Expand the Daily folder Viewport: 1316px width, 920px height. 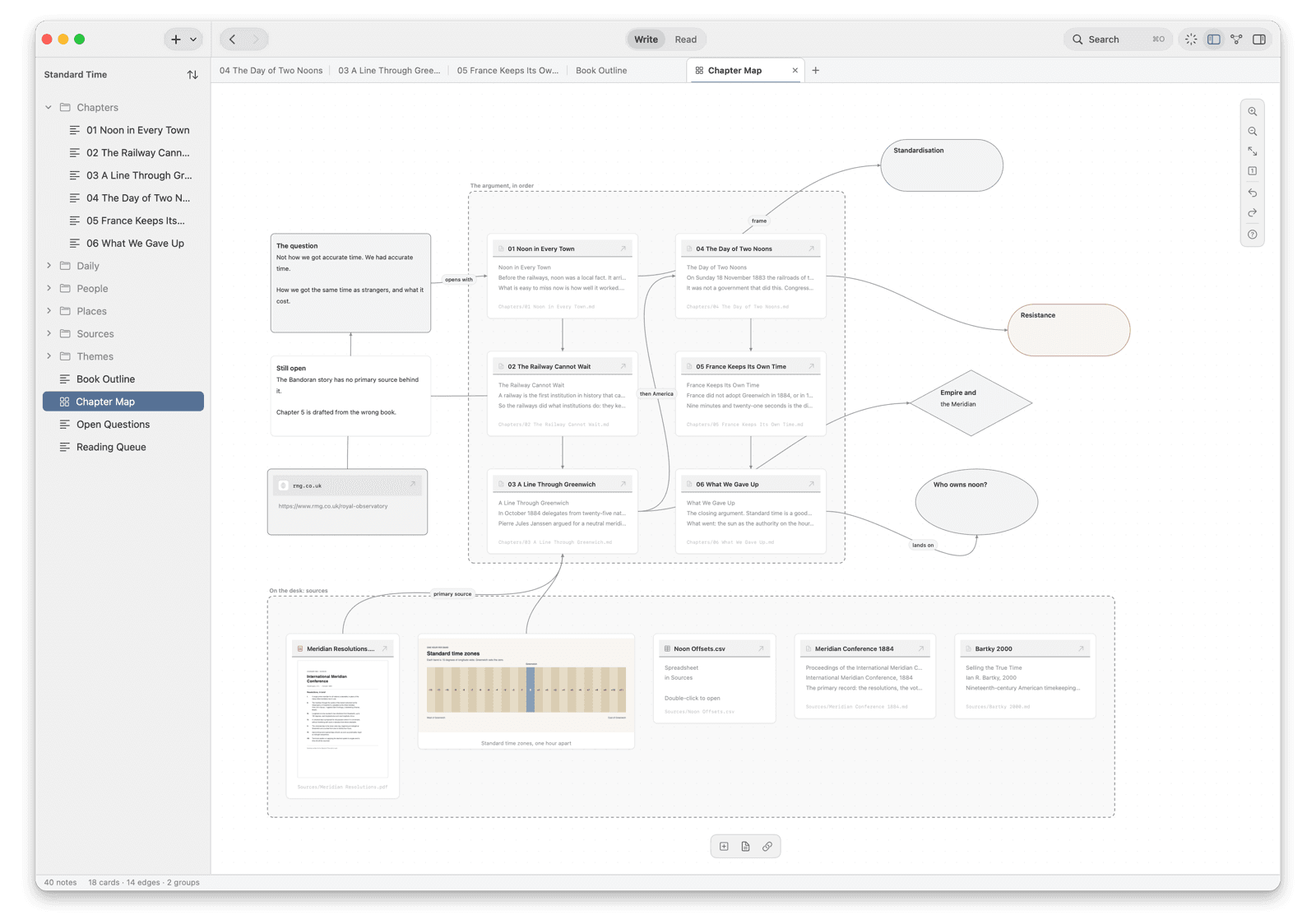[x=49, y=266]
